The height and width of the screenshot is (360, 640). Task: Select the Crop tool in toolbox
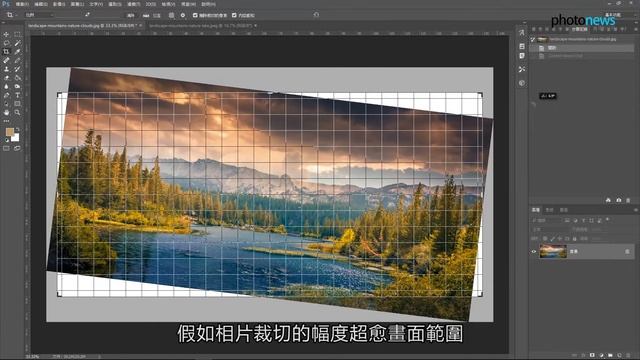point(6,52)
